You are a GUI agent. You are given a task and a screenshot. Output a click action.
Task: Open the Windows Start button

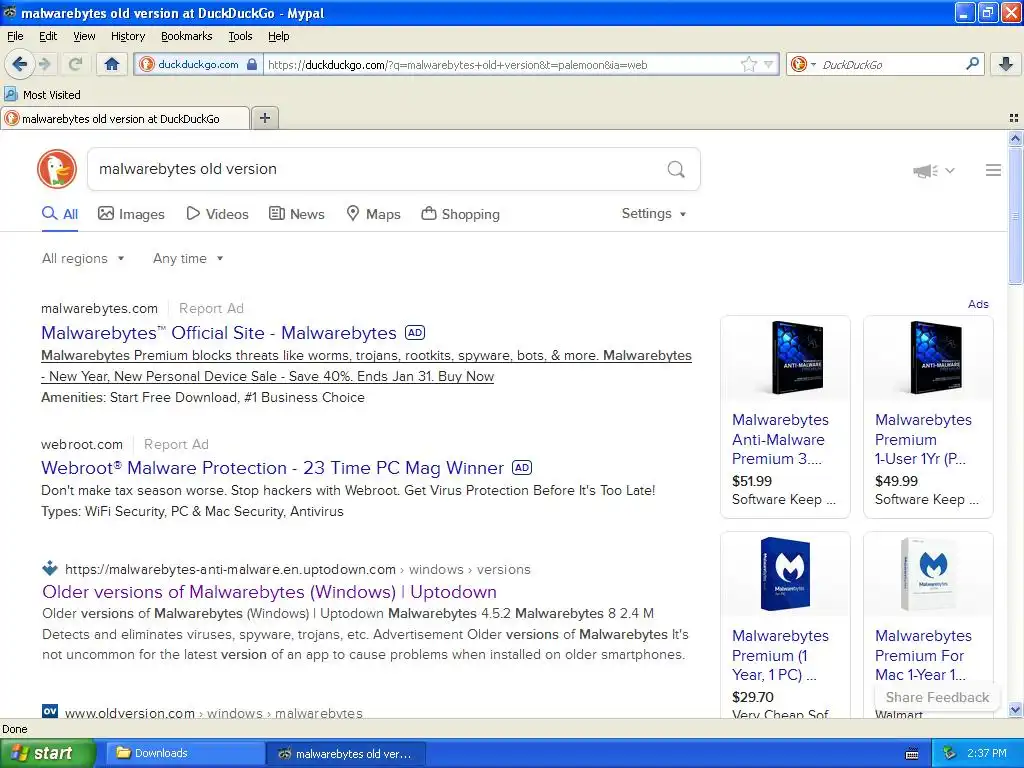46,753
